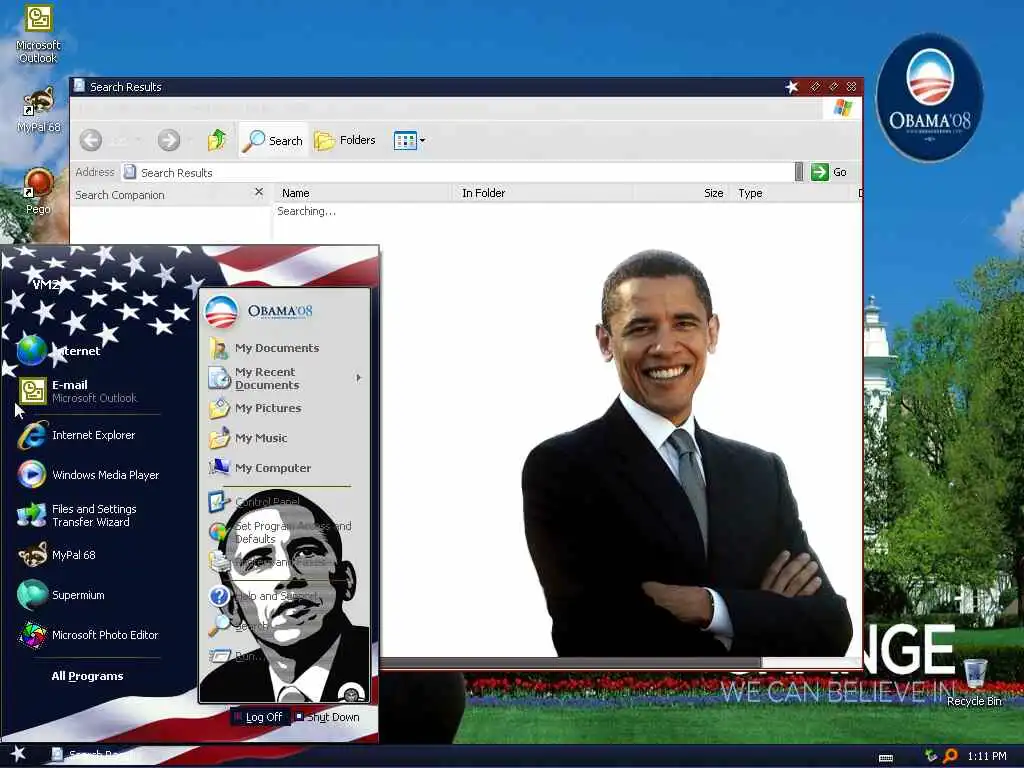Click the star Start button on taskbar
Viewport: 1024px width, 768px height.
[18, 754]
